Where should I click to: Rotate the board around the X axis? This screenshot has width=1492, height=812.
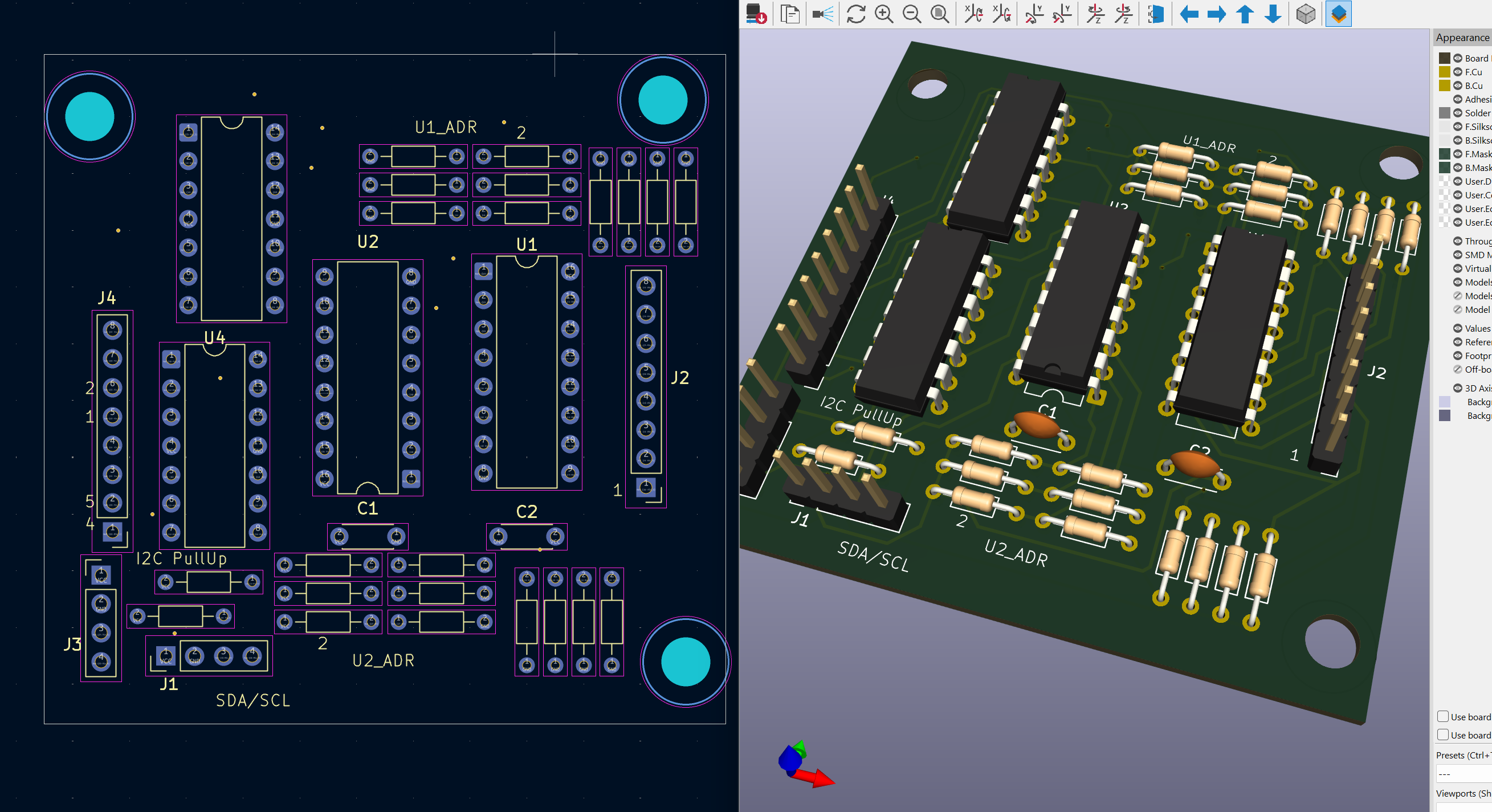pyautogui.click(x=973, y=14)
